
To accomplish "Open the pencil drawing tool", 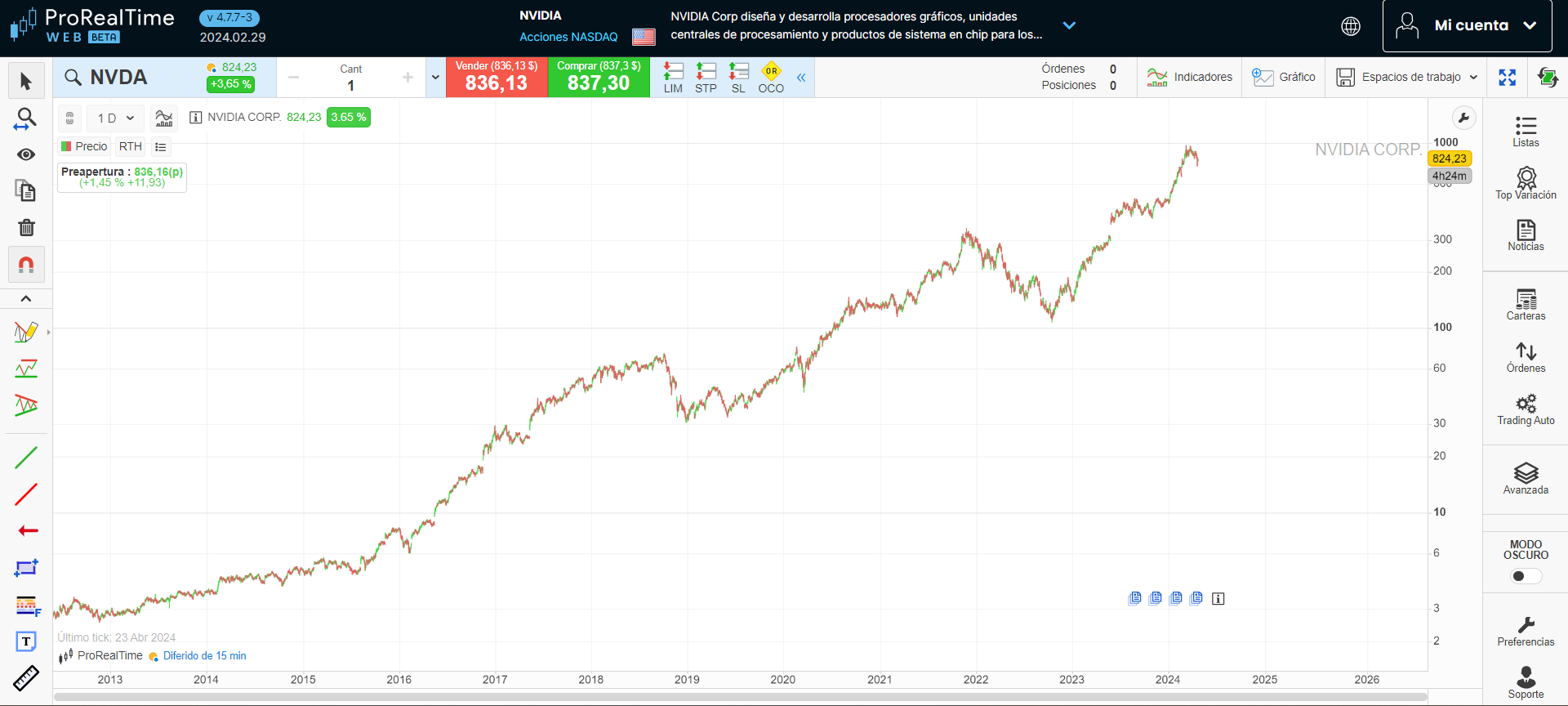I will point(26,332).
